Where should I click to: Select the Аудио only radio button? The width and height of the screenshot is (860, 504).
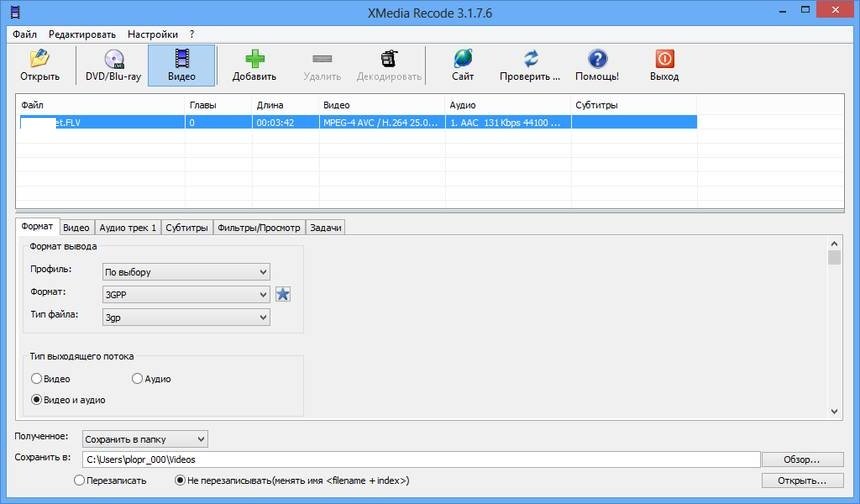click(x=138, y=379)
